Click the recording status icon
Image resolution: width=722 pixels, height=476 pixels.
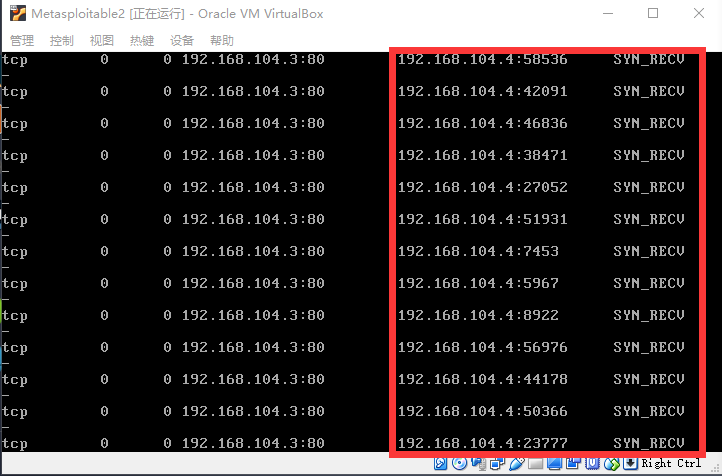573,464
